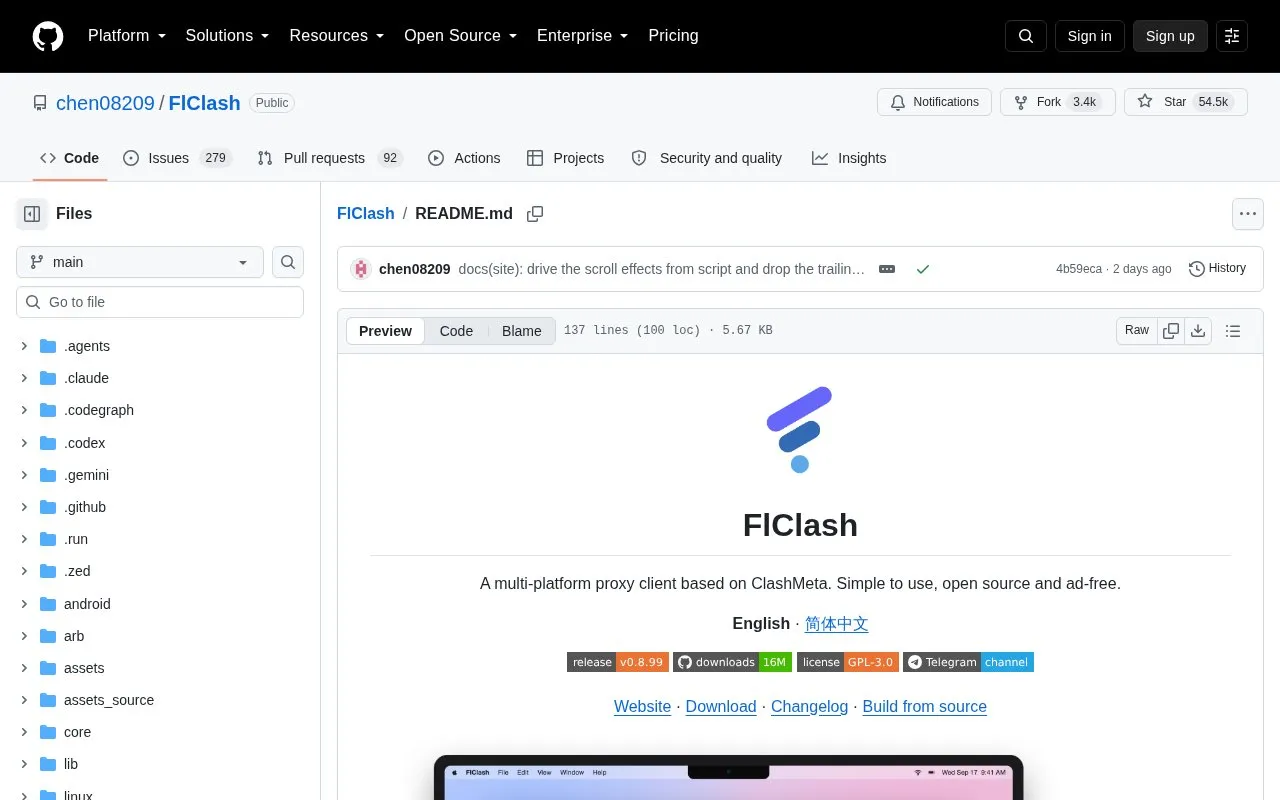Viewport: 1280px width, 800px height.
Task: Copy the README.md file path
Action: (x=535, y=214)
